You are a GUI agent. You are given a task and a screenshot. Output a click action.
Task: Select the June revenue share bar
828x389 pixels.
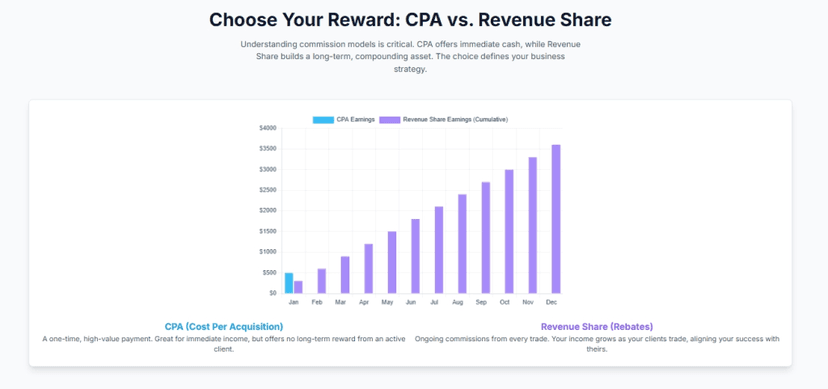(416, 256)
